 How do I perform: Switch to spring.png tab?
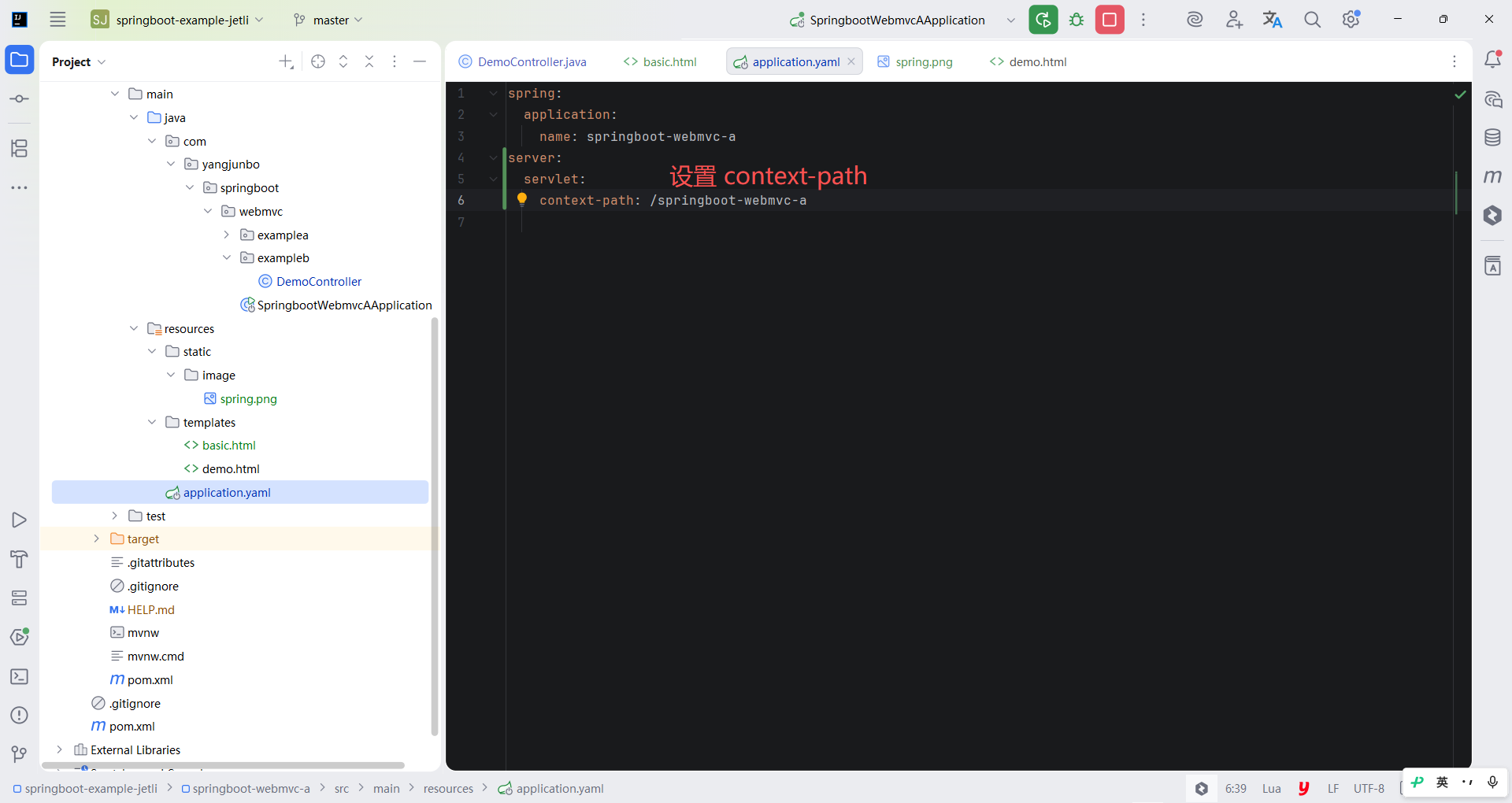tap(915, 61)
